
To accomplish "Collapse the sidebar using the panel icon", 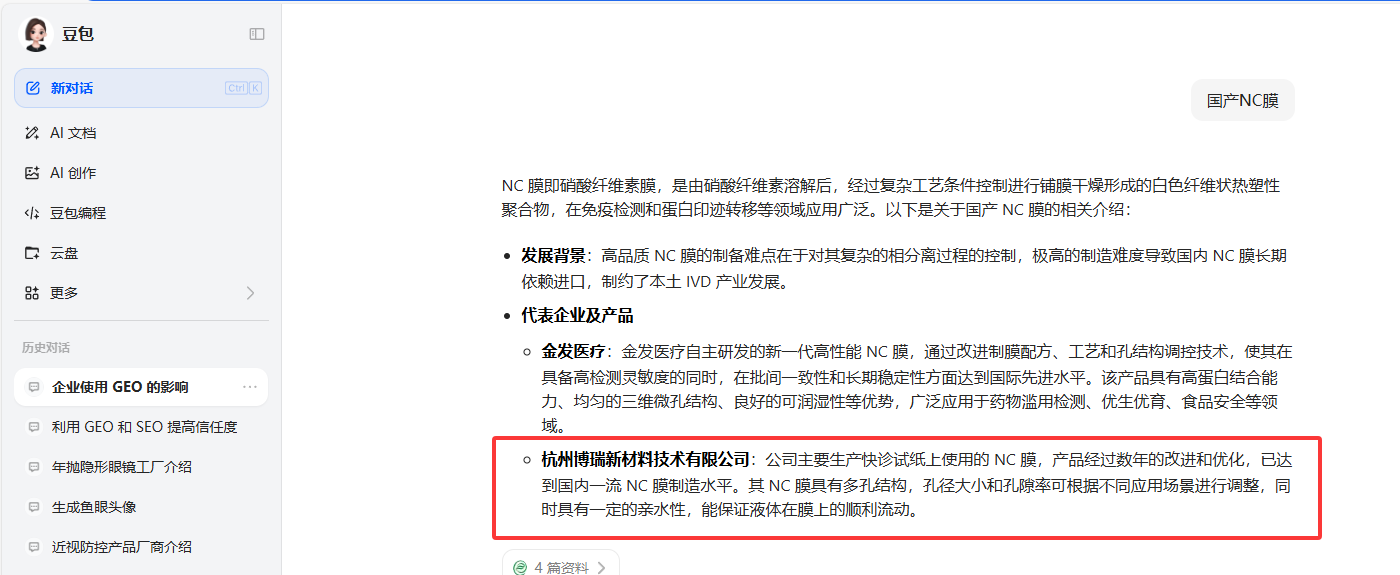I will click(257, 34).
